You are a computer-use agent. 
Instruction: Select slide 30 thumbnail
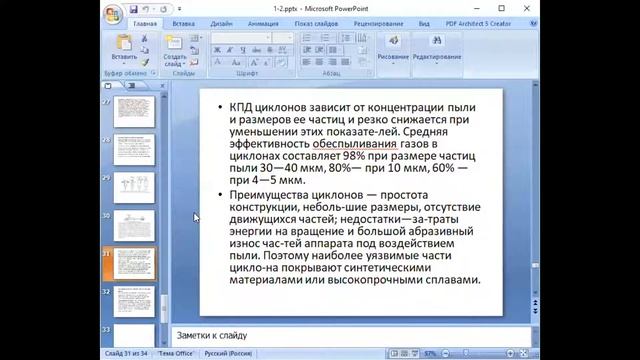(x=134, y=226)
